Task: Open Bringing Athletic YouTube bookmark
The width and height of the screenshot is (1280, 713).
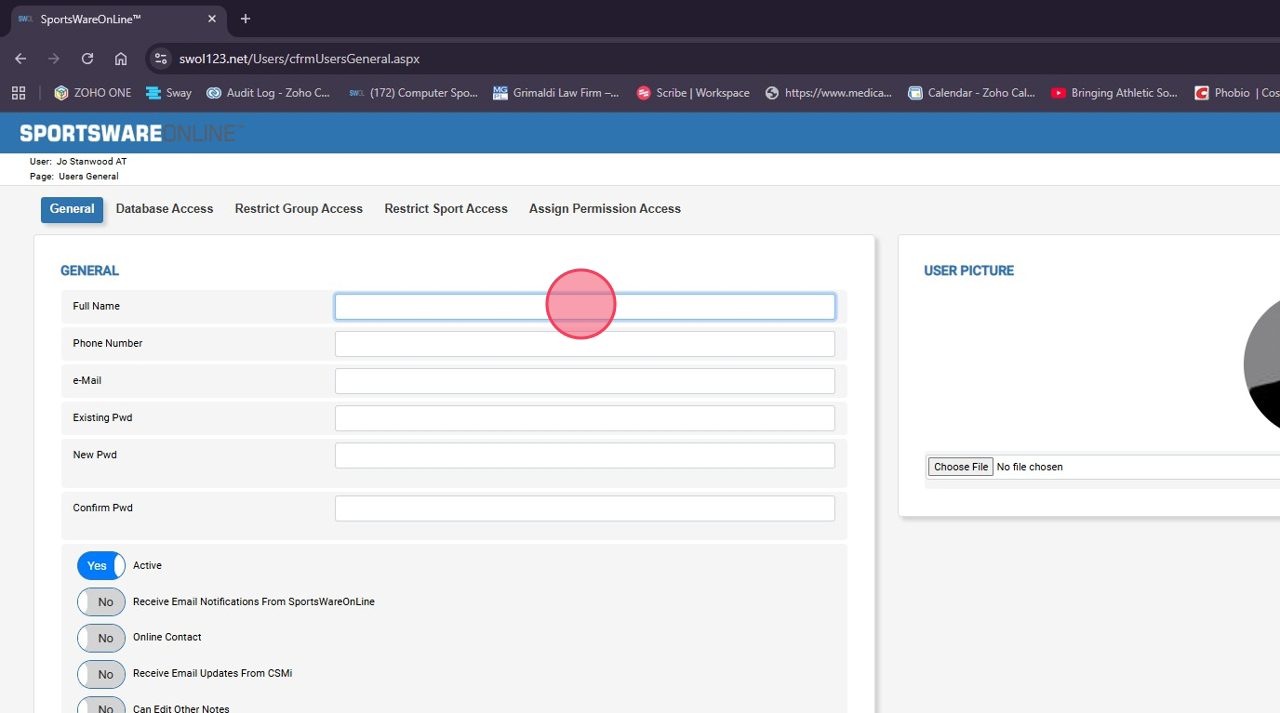Action: tap(1114, 93)
